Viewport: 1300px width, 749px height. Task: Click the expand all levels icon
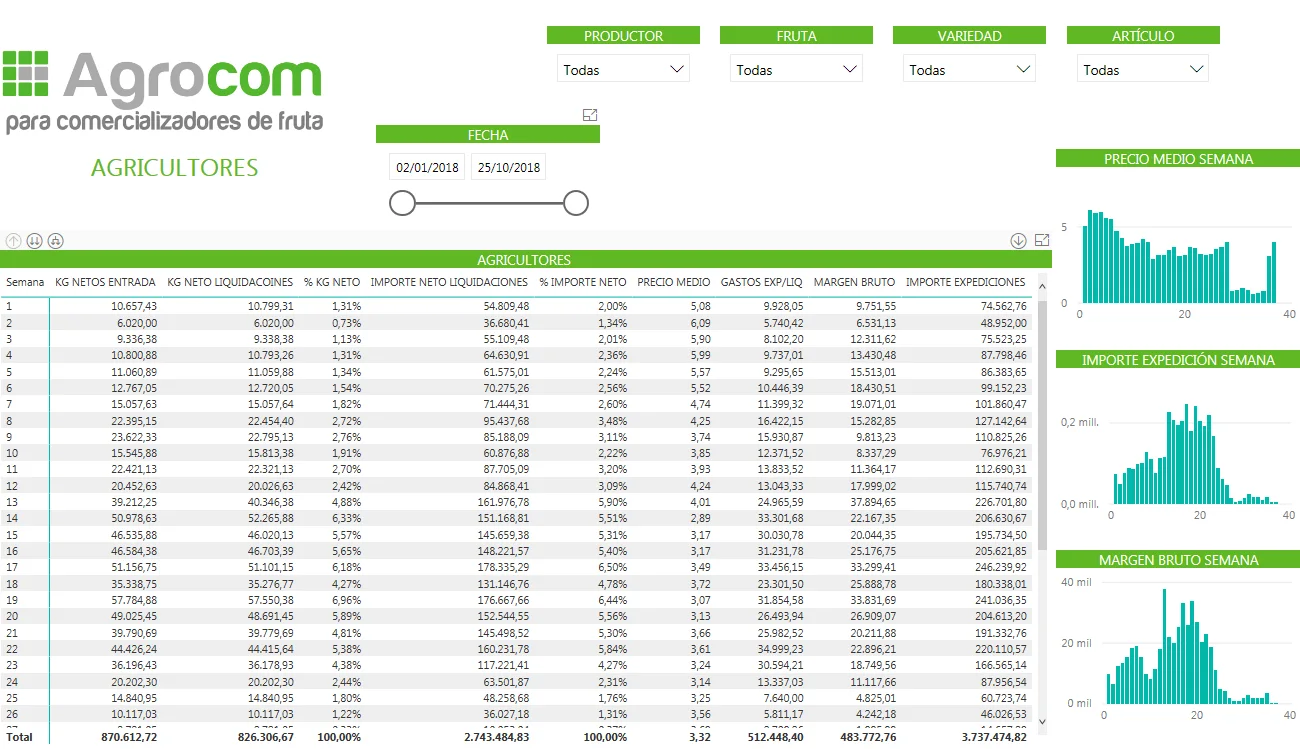click(x=56, y=240)
